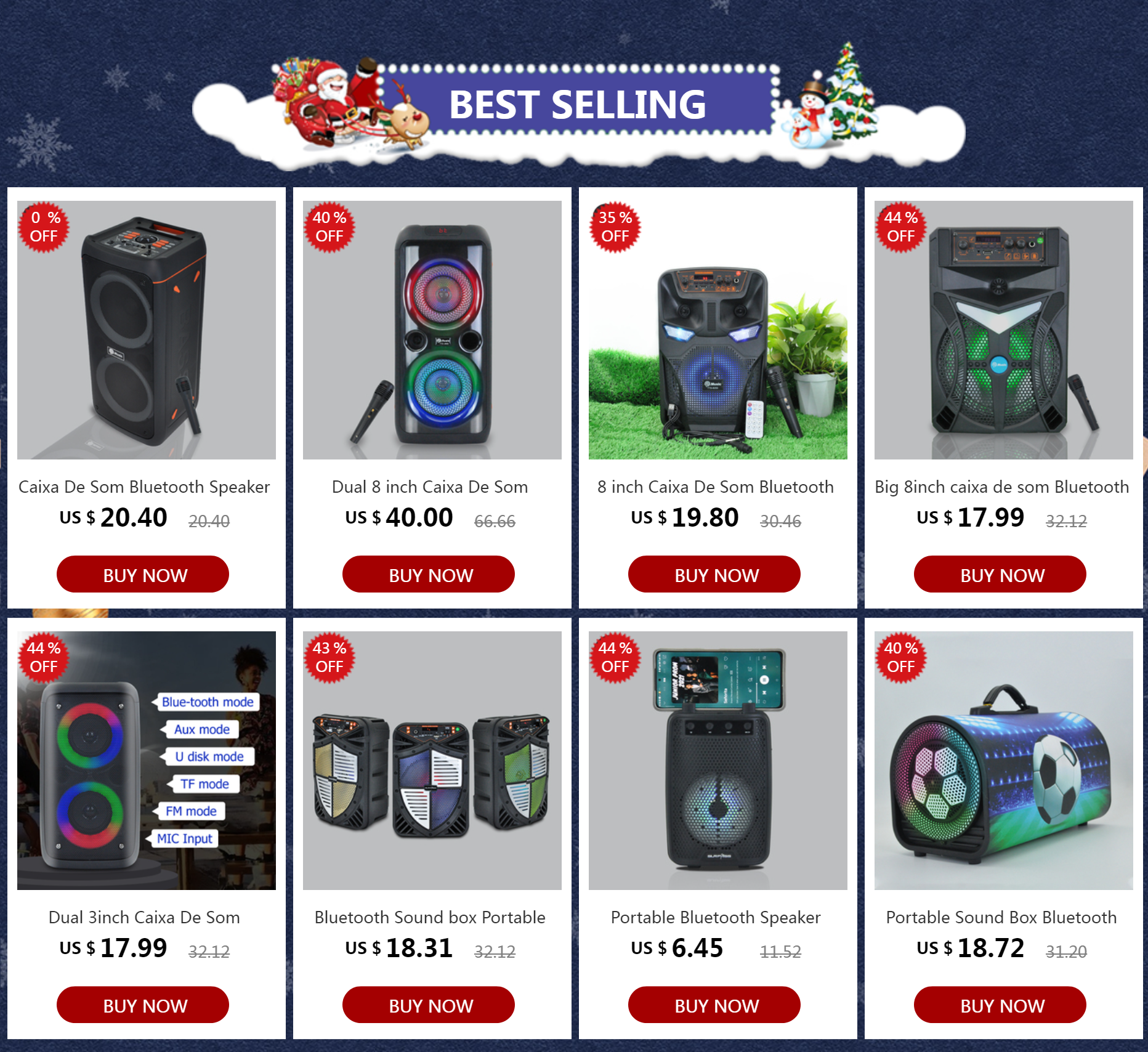Open the three shield speakers product image

[432, 761]
